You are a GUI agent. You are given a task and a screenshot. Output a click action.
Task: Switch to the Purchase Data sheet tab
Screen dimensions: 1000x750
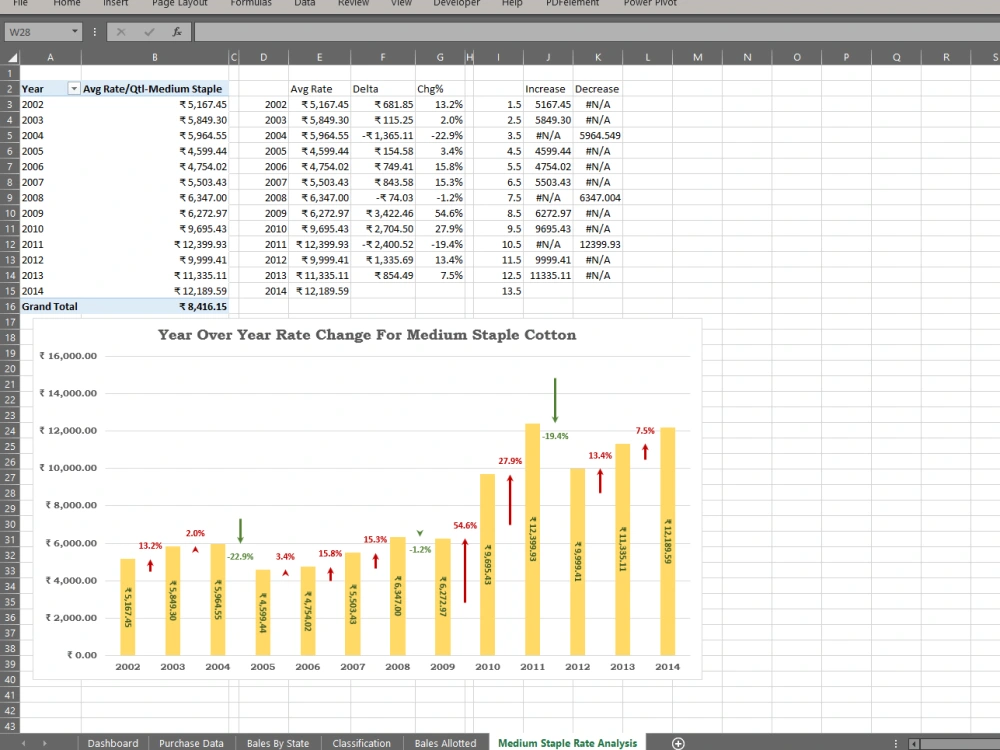pos(191,743)
